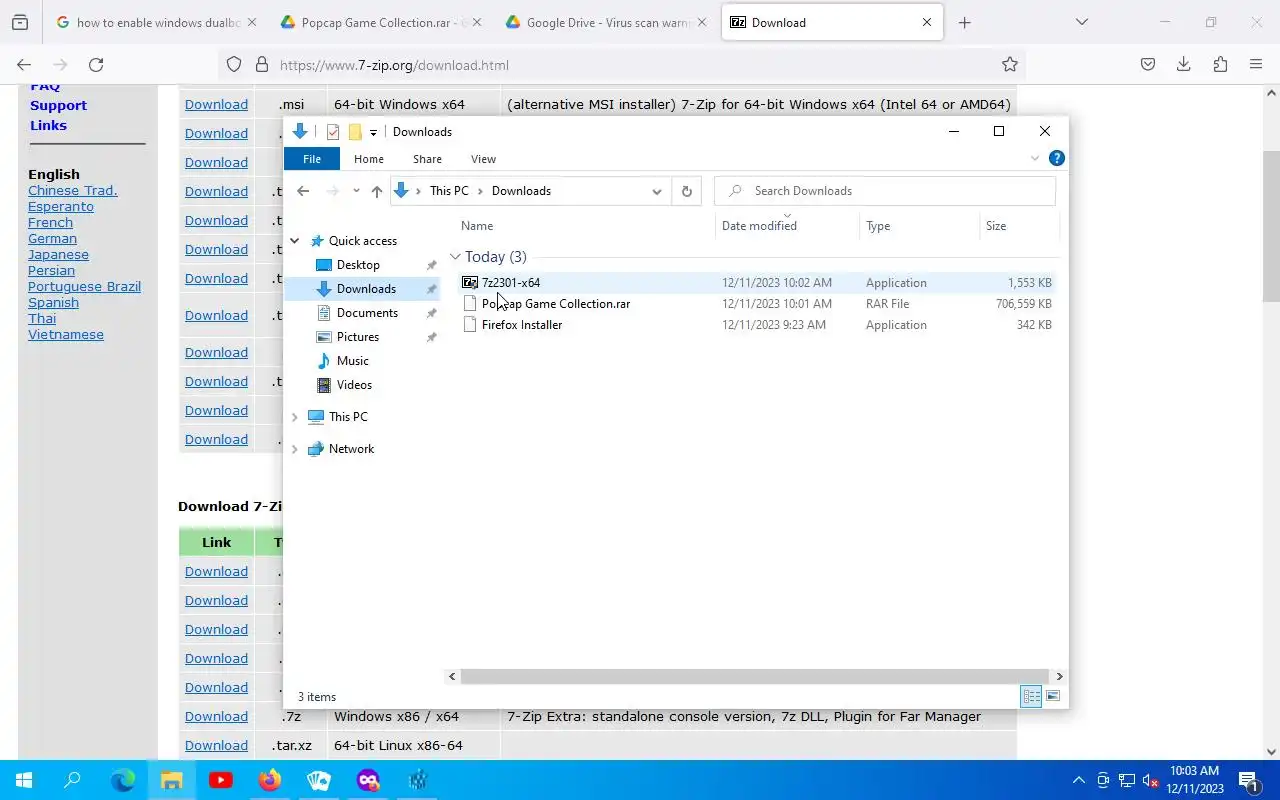
Task: Open Microsoft Edge from taskbar
Action: [x=123, y=780]
